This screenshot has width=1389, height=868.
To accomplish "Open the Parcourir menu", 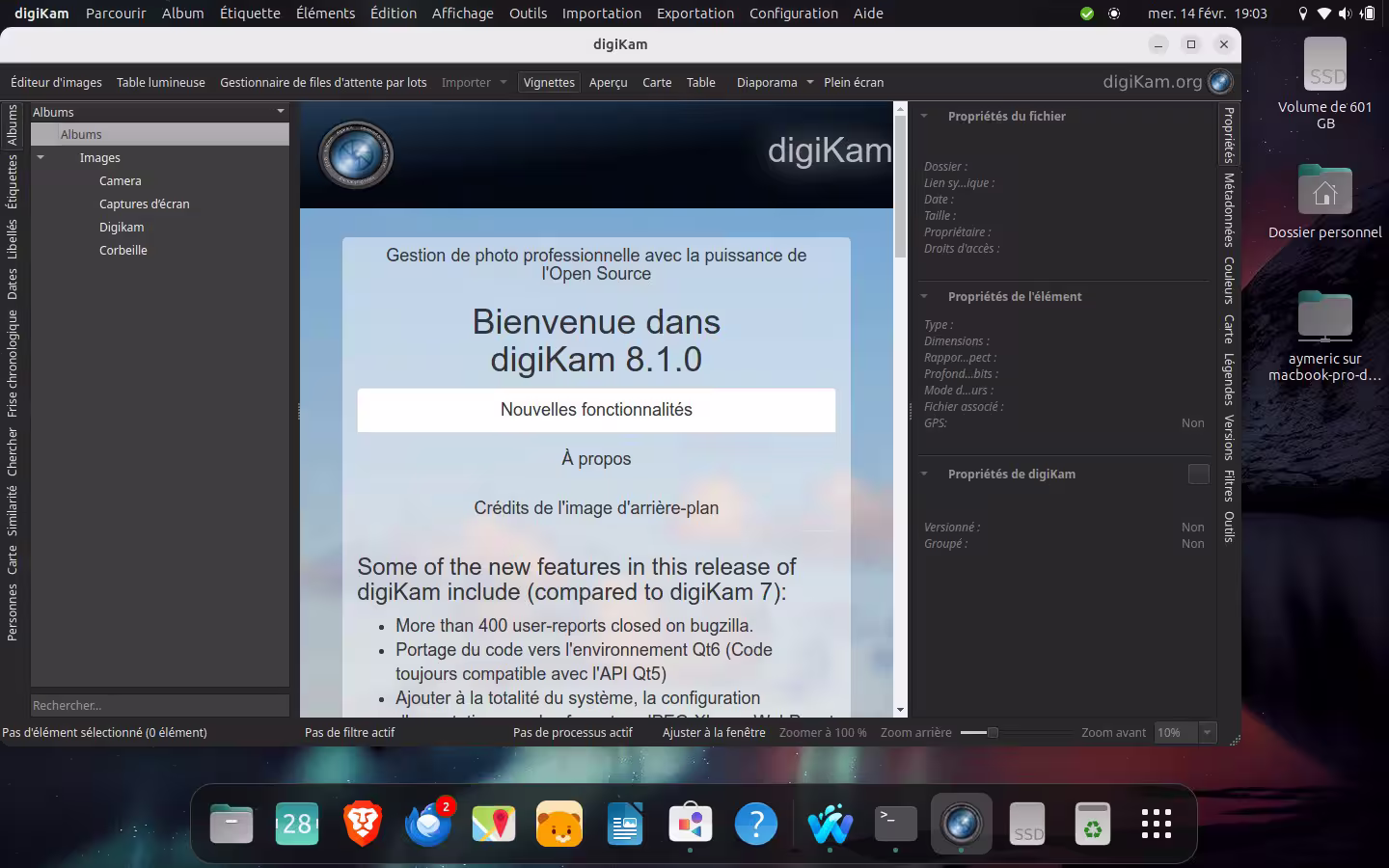I will point(116,14).
